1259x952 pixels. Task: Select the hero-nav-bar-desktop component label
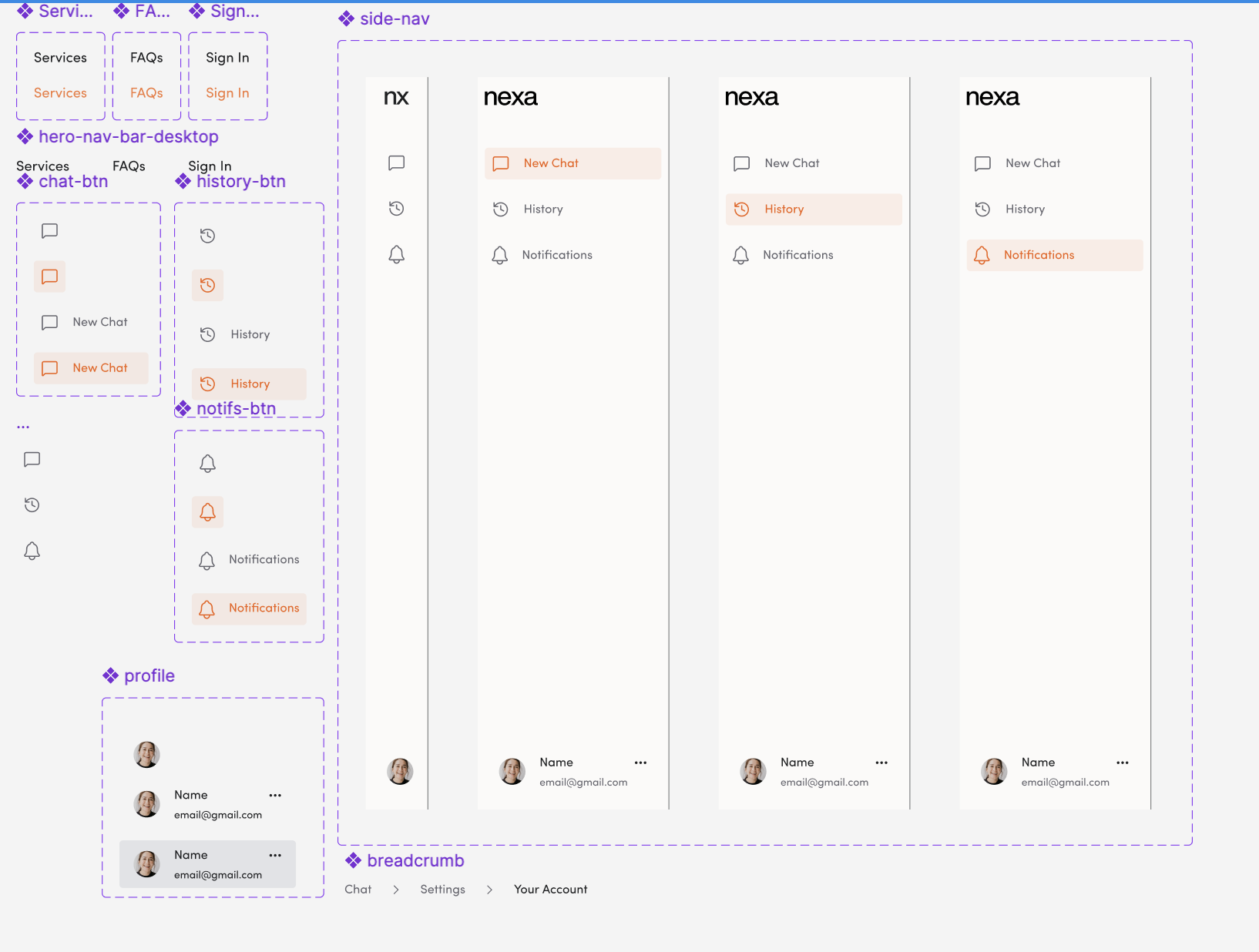[x=119, y=137]
